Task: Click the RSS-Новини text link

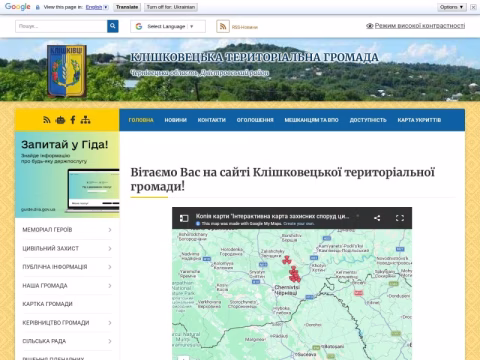Action: tap(245, 27)
